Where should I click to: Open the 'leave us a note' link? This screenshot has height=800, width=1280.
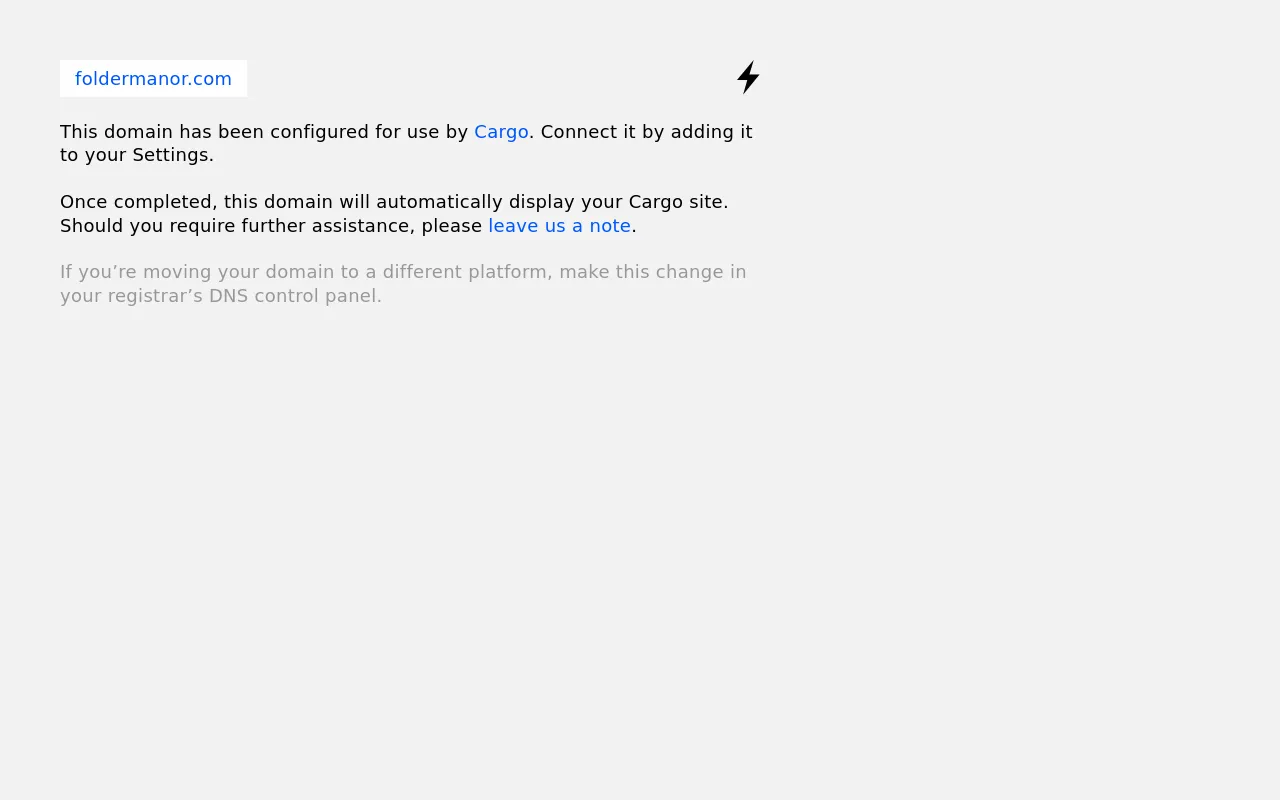pyautogui.click(x=559, y=226)
